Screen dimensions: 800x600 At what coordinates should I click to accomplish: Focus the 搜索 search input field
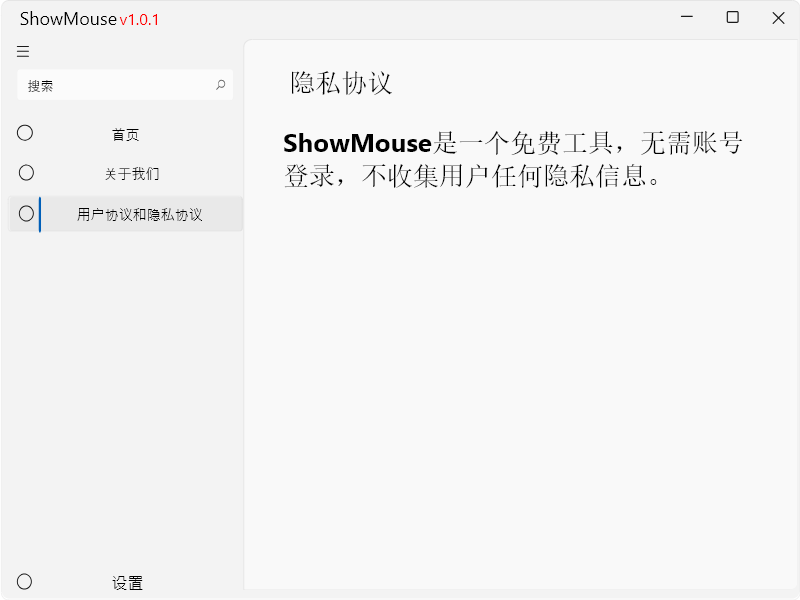point(115,86)
